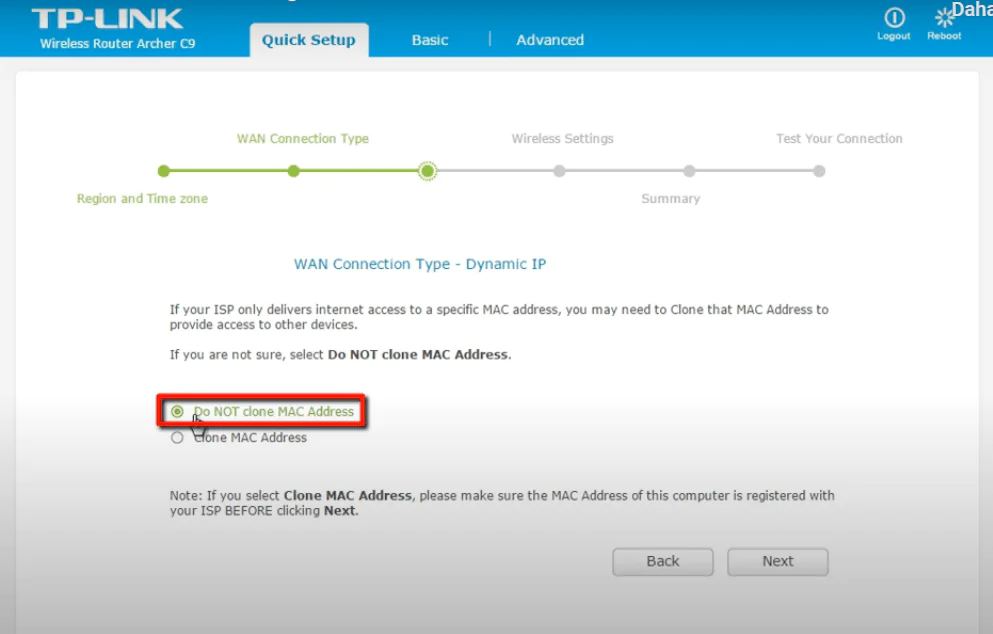This screenshot has width=993, height=634.
Task: Click the Next button
Action: click(x=777, y=561)
